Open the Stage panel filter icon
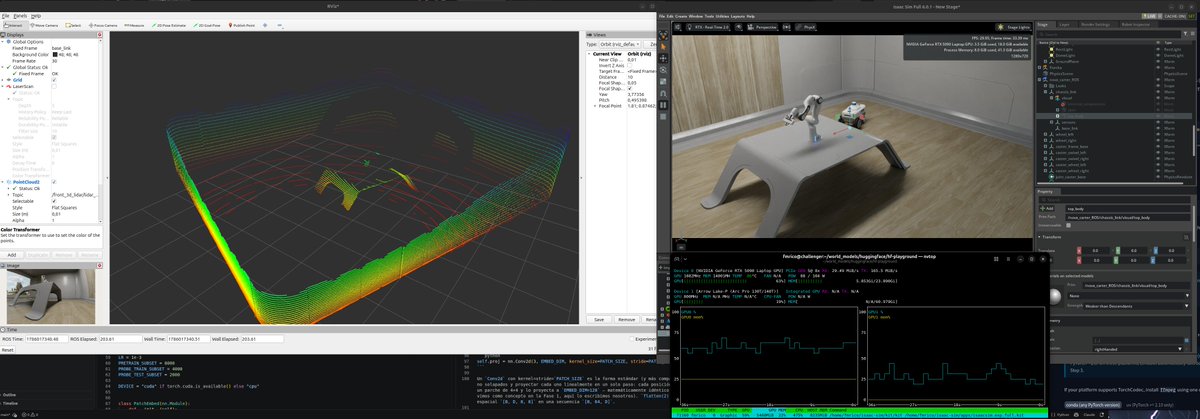The image size is (1200, 419). pos(1186,34)
